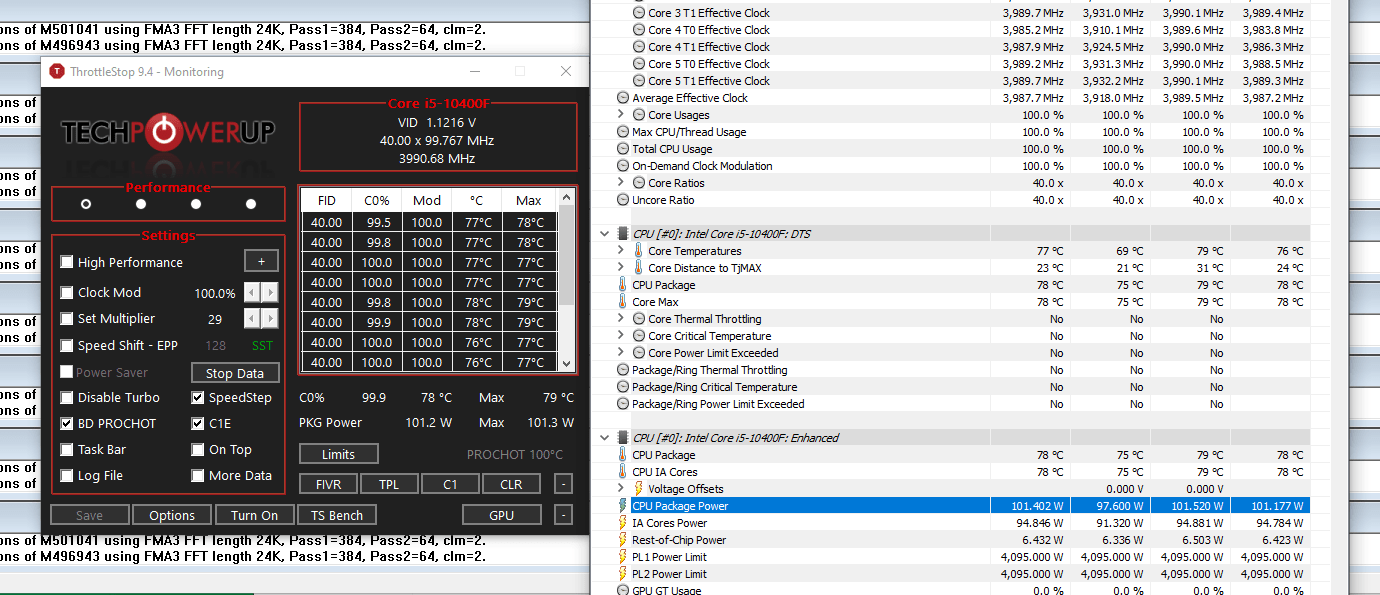This screenshot has height=595, width=1380.
Task: Select the second Performance profile radio button
Action: (x=140, y=203)
